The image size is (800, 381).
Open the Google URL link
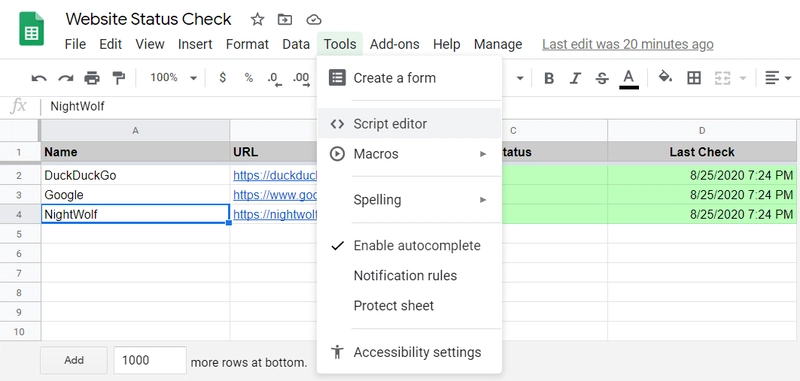pos(275,195)
